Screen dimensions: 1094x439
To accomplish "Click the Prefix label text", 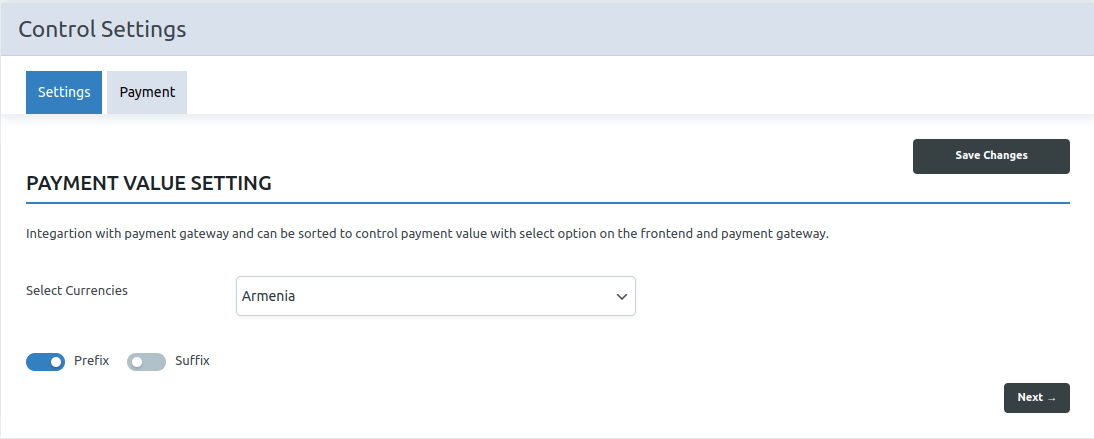I will [x=92, y=360].
